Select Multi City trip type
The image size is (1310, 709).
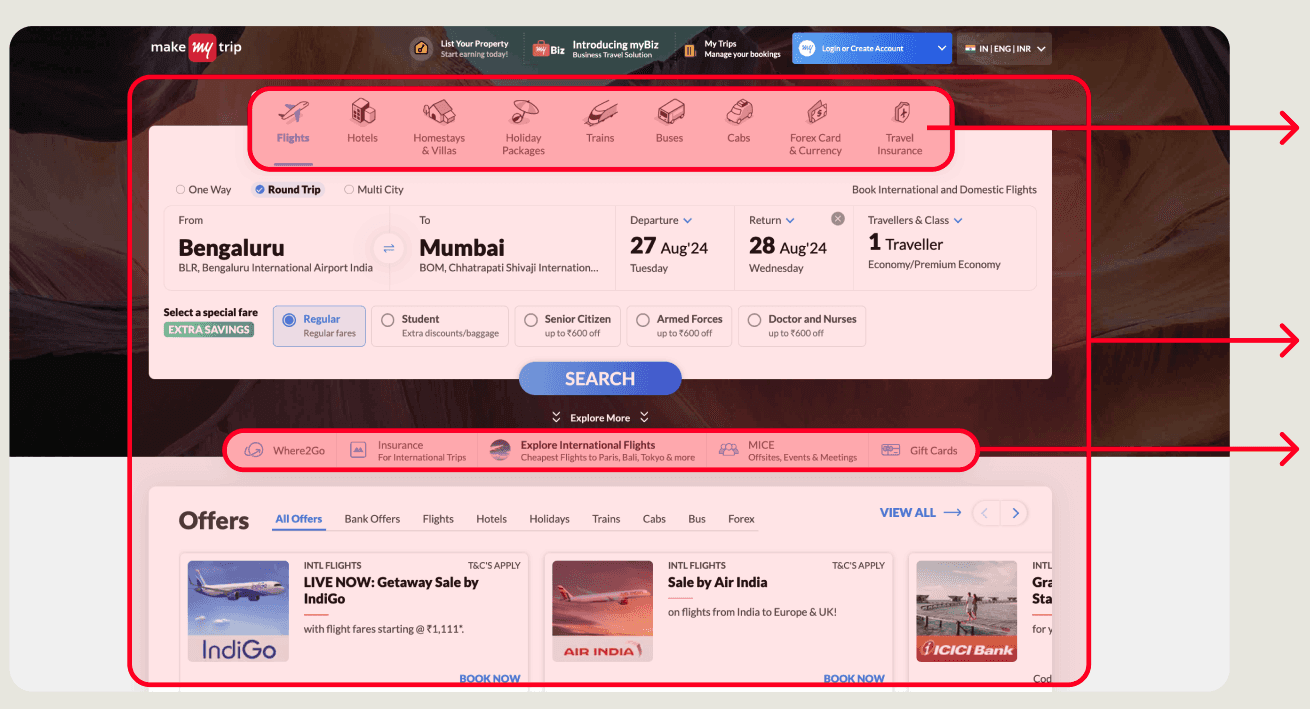[x=374, y=189]
